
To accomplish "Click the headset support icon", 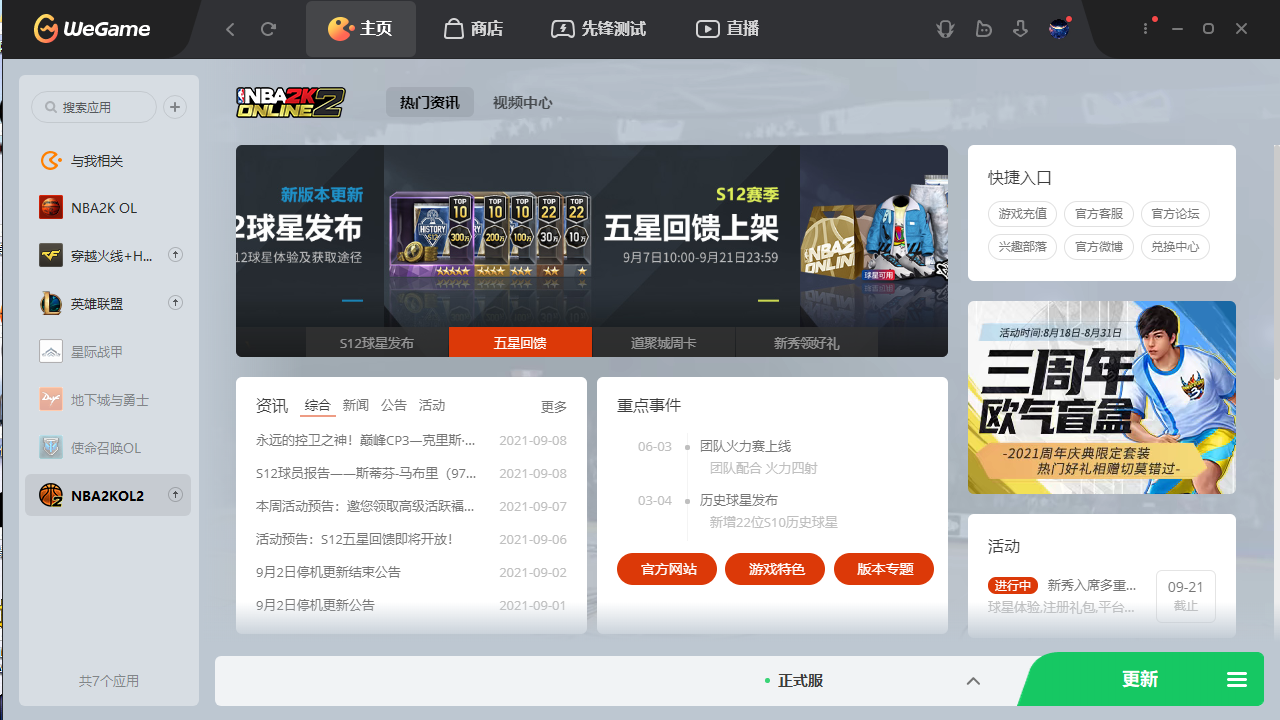I will pos(945,29).
